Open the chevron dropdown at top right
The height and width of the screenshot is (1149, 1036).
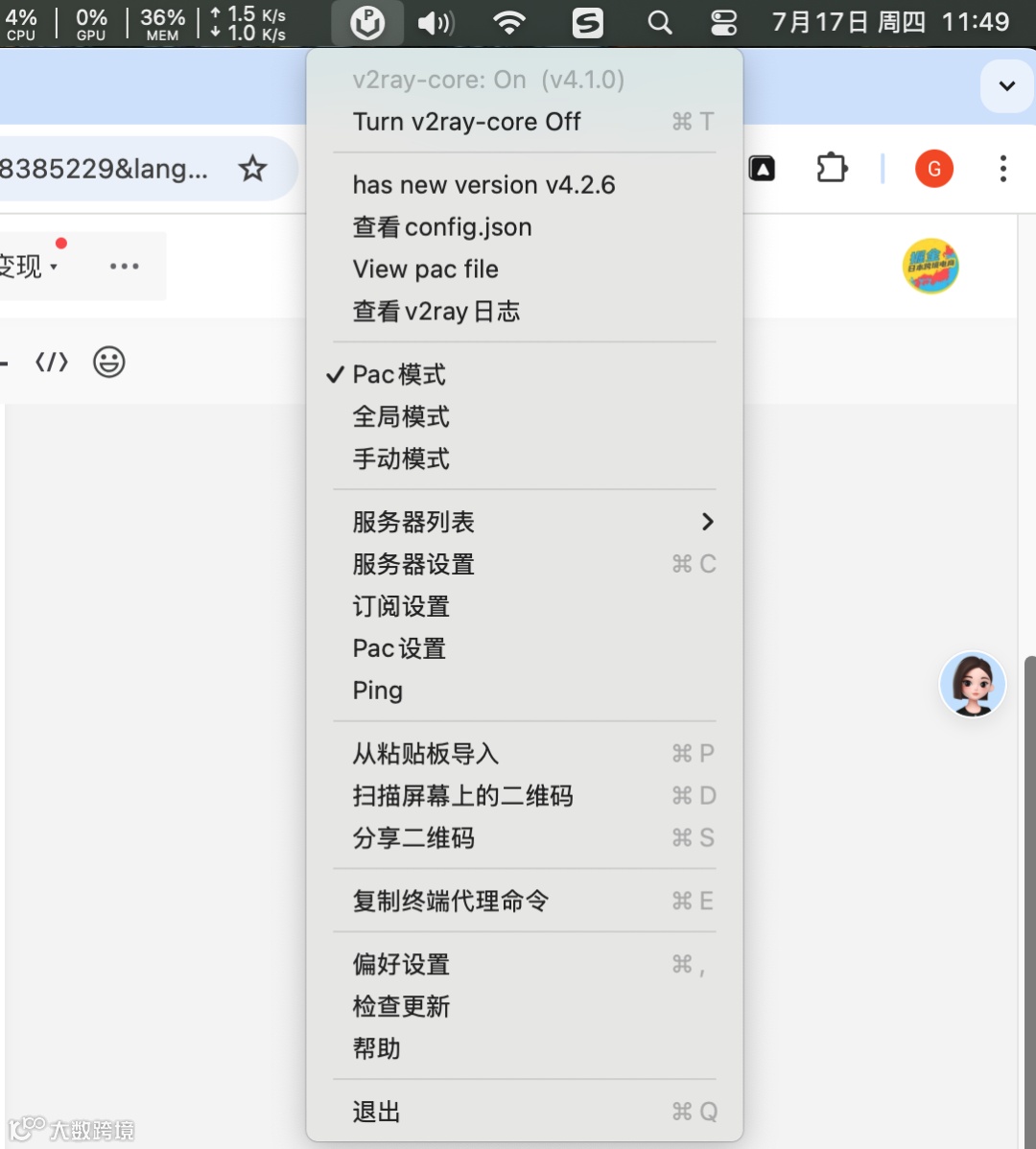coord(1006,85)
